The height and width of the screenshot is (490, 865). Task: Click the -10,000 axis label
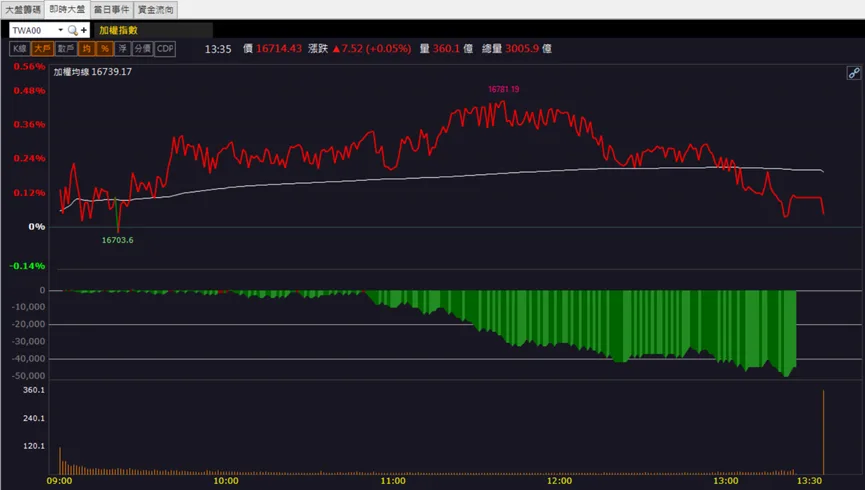29,307
